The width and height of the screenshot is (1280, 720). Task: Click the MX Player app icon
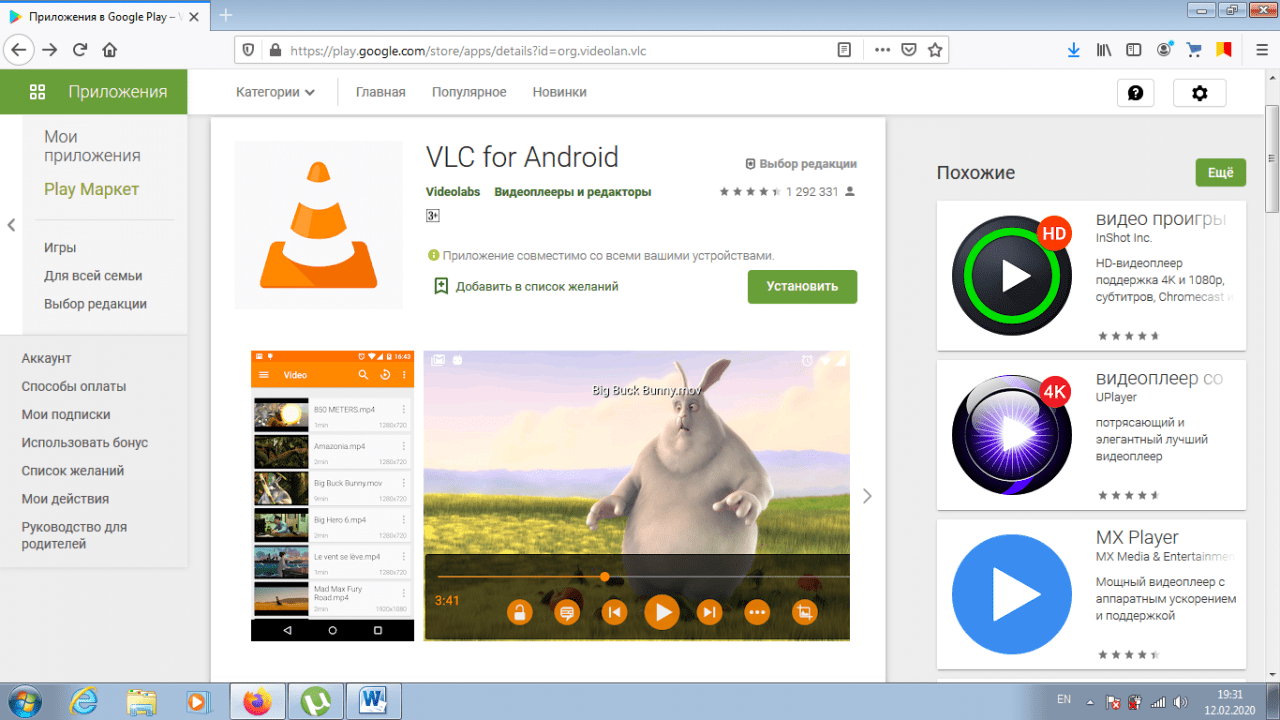pyautogui.click(x=1012, y=594)
